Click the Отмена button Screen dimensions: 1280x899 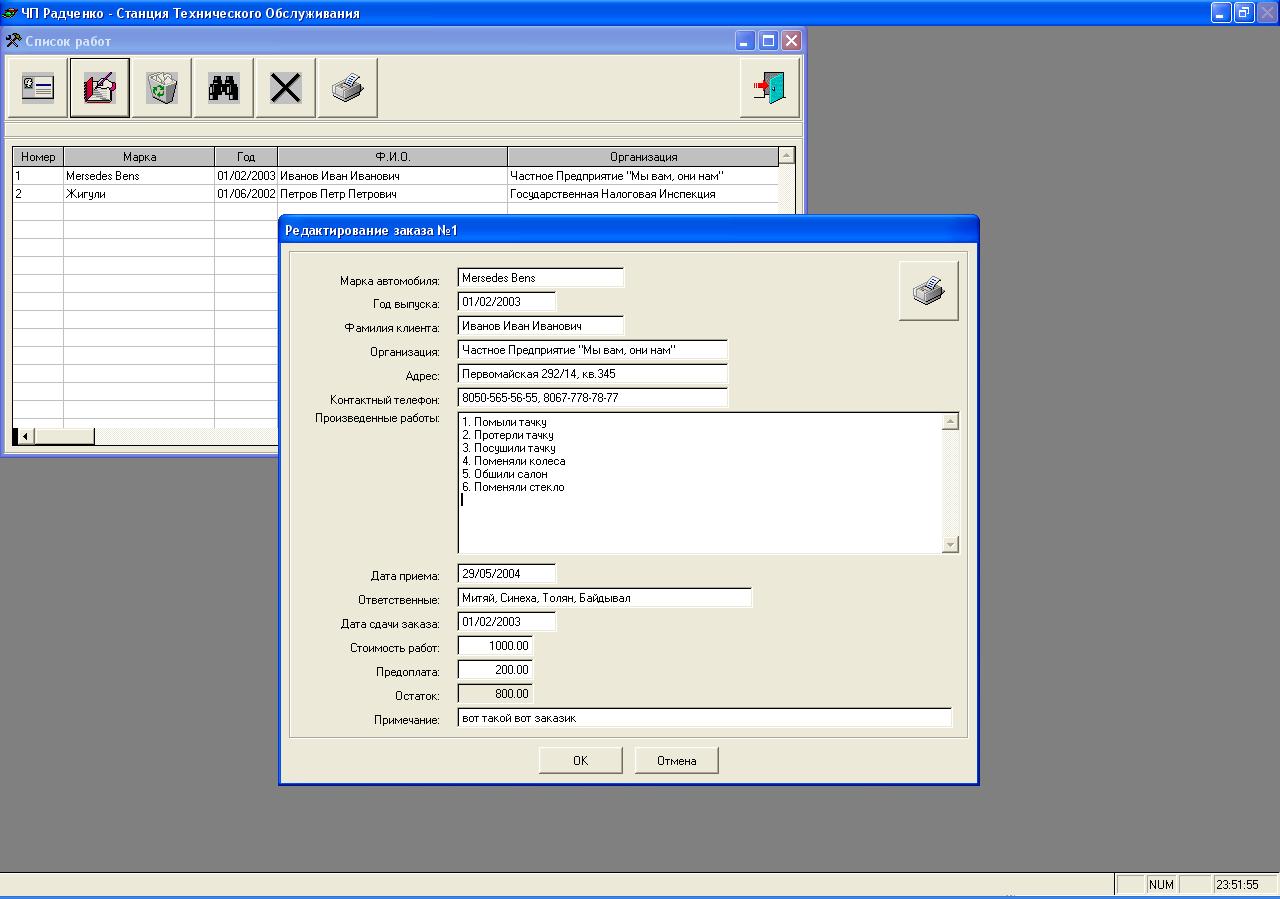coord(677,761)
